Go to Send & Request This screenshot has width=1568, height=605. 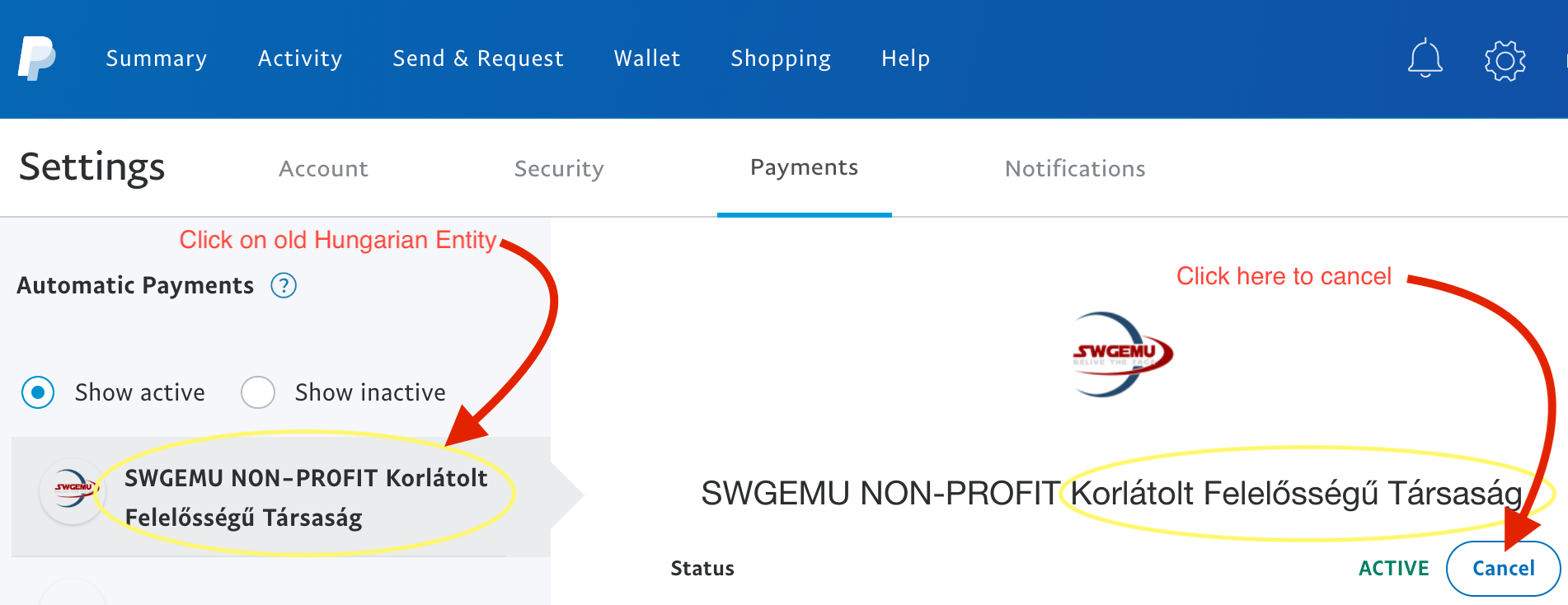click(478, 59)
